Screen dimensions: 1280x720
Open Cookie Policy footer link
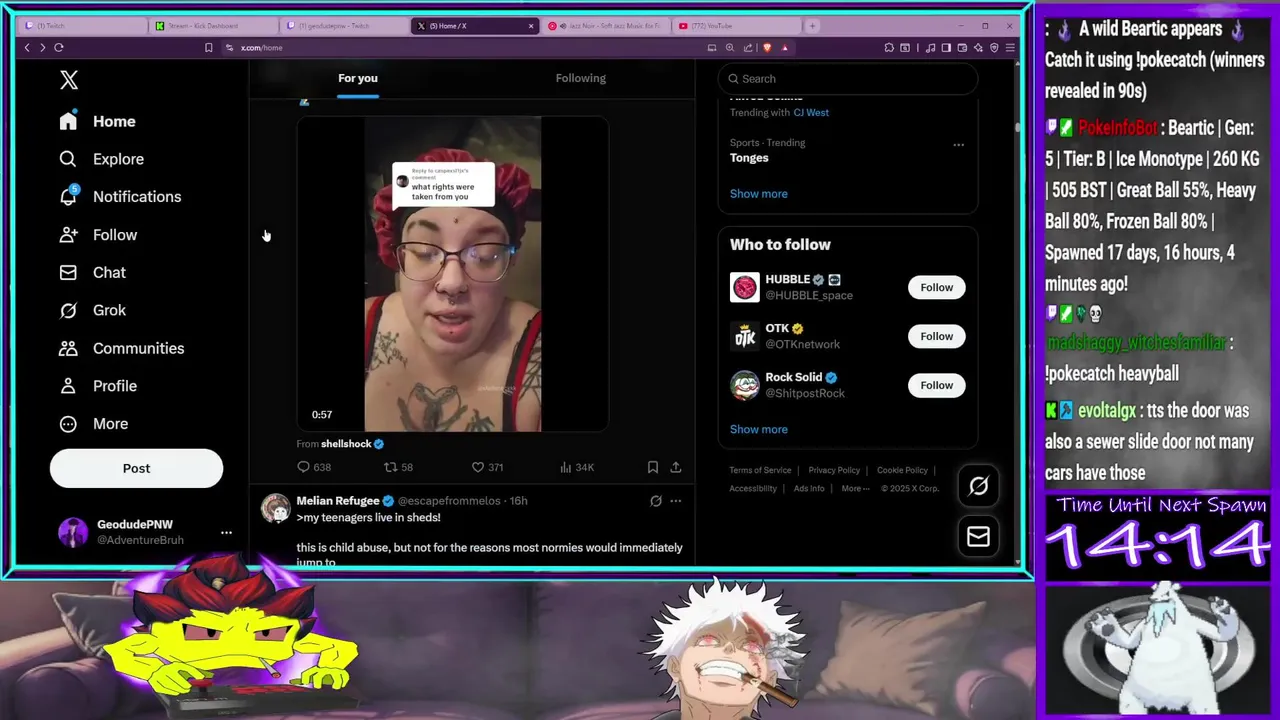(902, 470)
